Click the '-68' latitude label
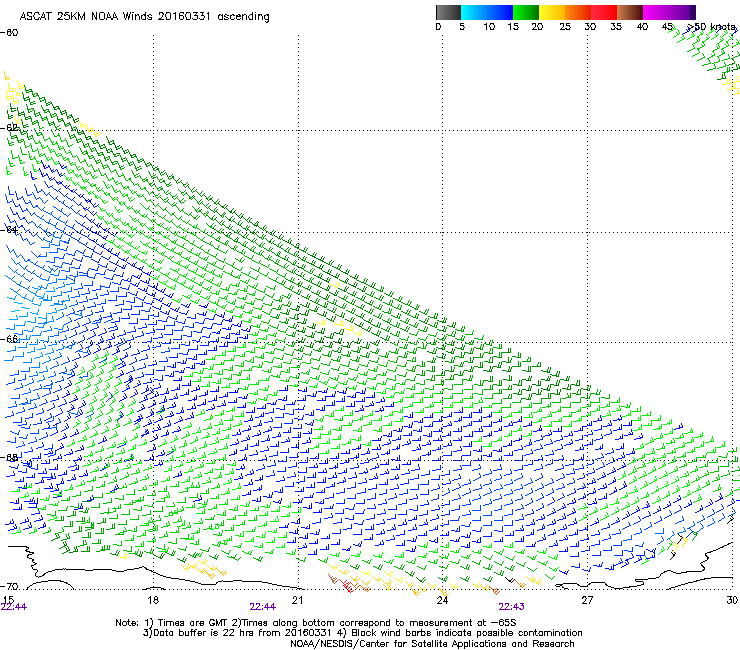 click(x=9, y=458)
